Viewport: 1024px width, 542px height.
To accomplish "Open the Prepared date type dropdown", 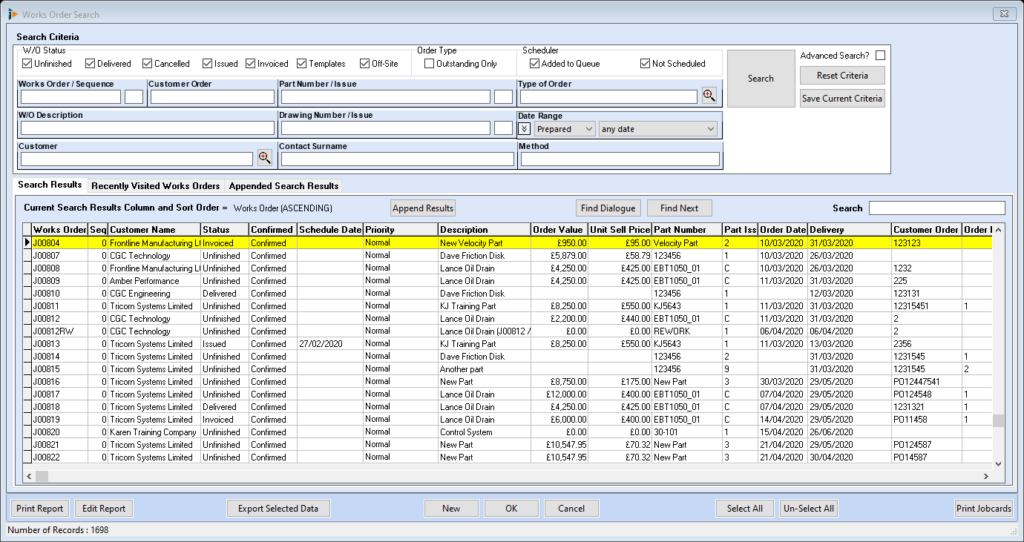I will click(564, 129).
